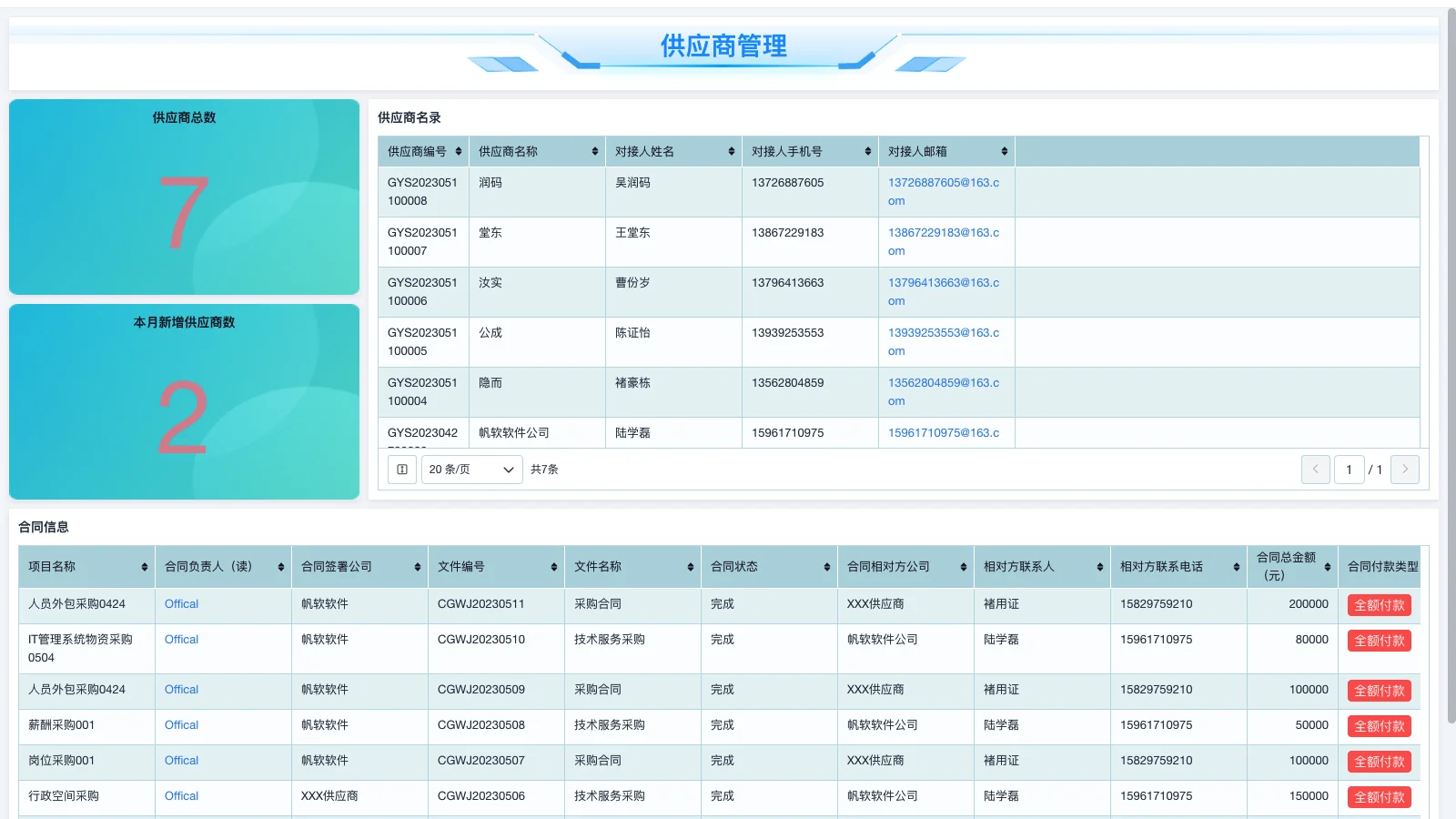Open the 20 条/页 page size dropdown
The image size is (1456, 819).
(x=472, y=470)
